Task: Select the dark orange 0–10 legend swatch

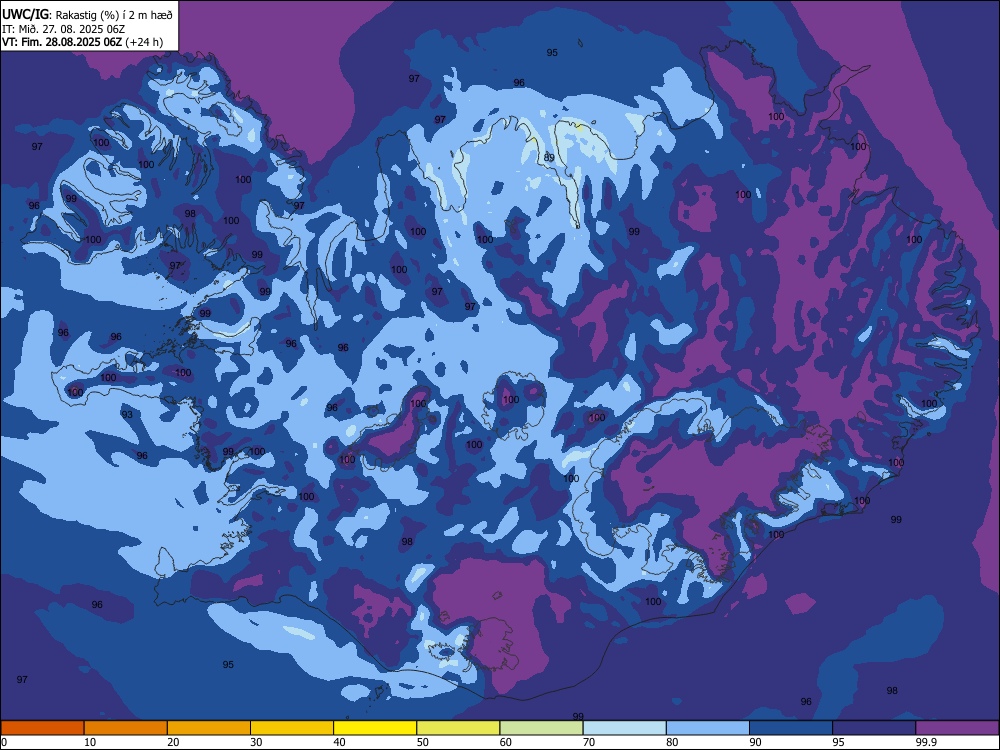Action: point(42,728)
